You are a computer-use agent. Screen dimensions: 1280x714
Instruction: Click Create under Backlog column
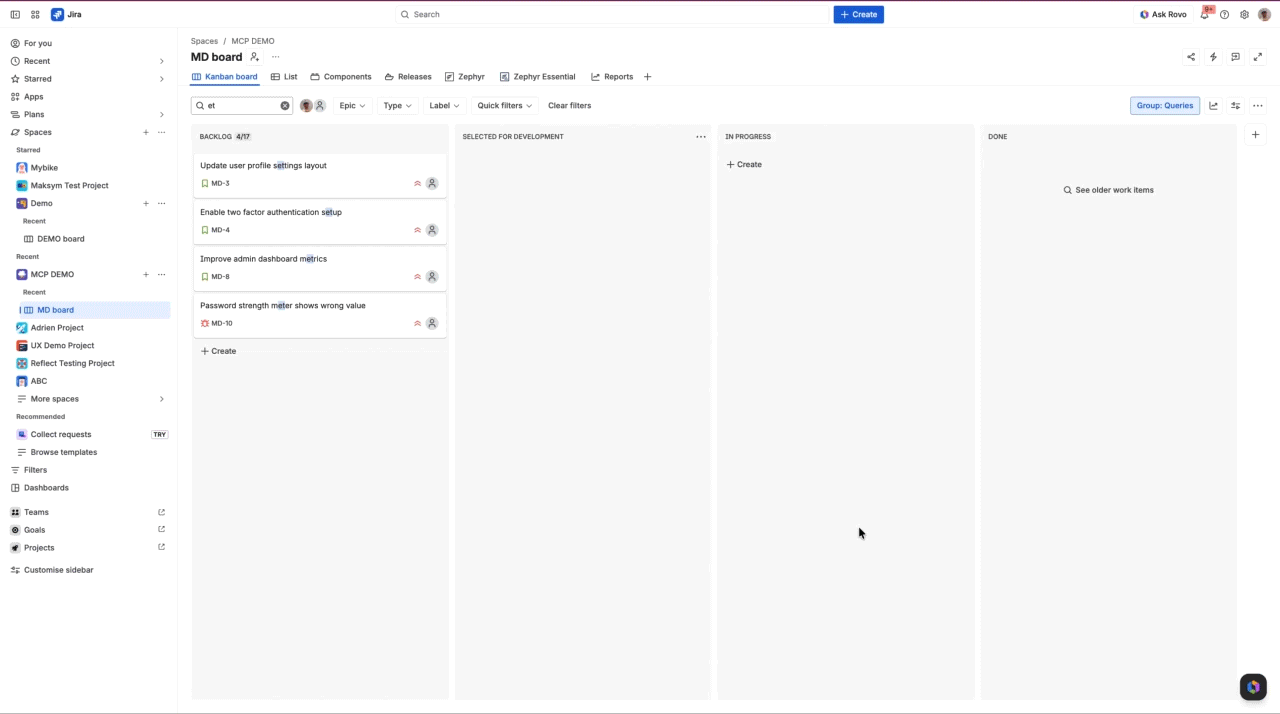point(218,351)
